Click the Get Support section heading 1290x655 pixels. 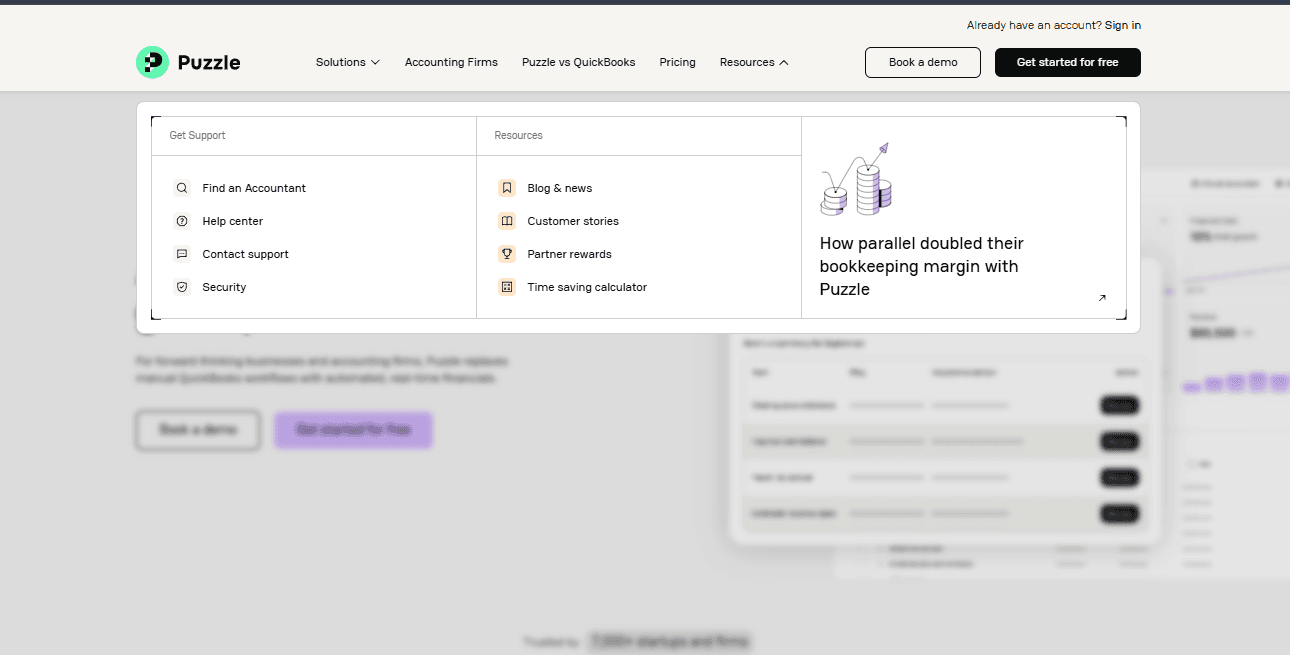pos(198,135)
